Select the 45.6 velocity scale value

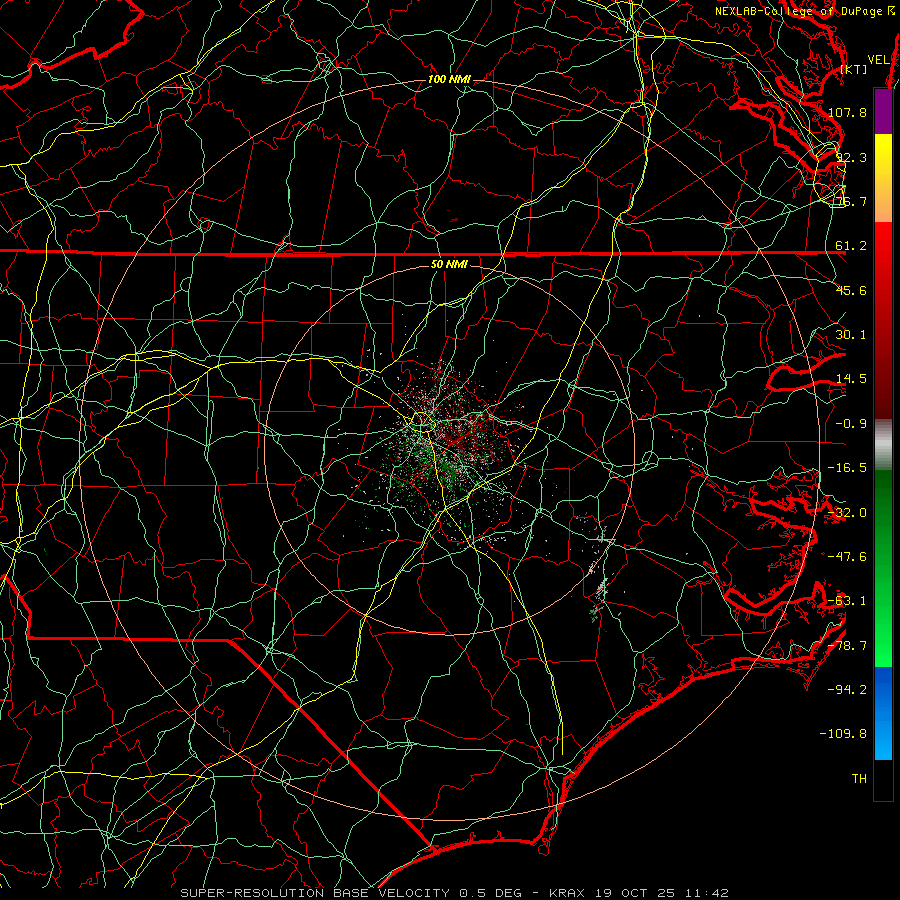coord(851,290)
